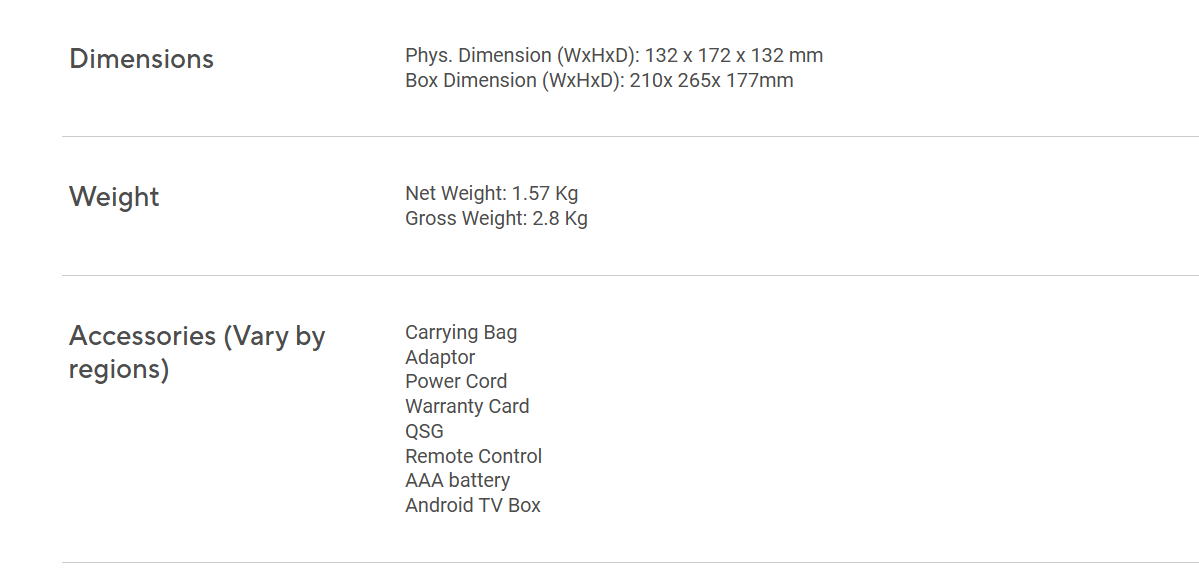Click the Weight section heading
The width and height of the screenshot is (1199, 581).
[115, 197]
